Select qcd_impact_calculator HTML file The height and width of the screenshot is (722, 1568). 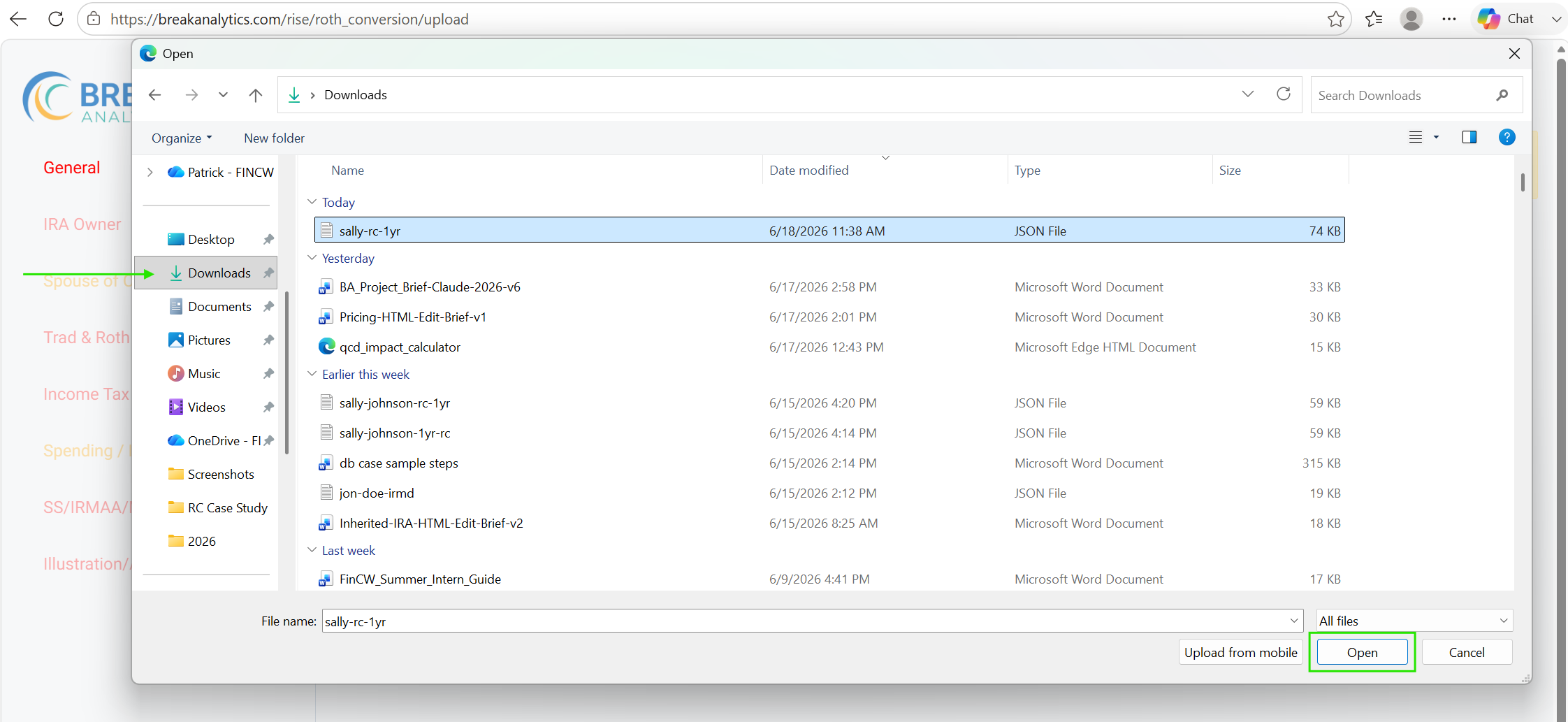(829, 347)
